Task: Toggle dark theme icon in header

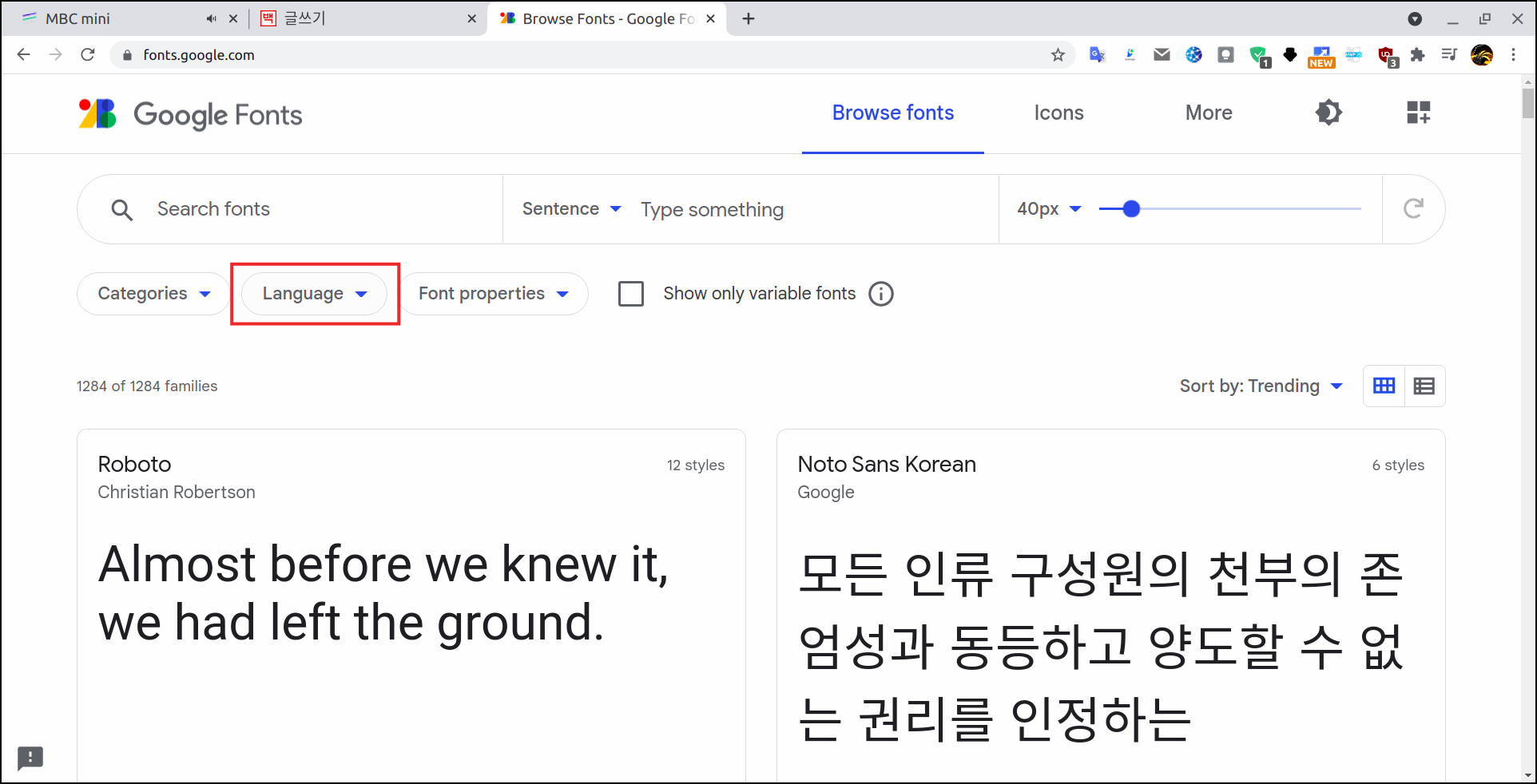Action: tap(1328, 113)
